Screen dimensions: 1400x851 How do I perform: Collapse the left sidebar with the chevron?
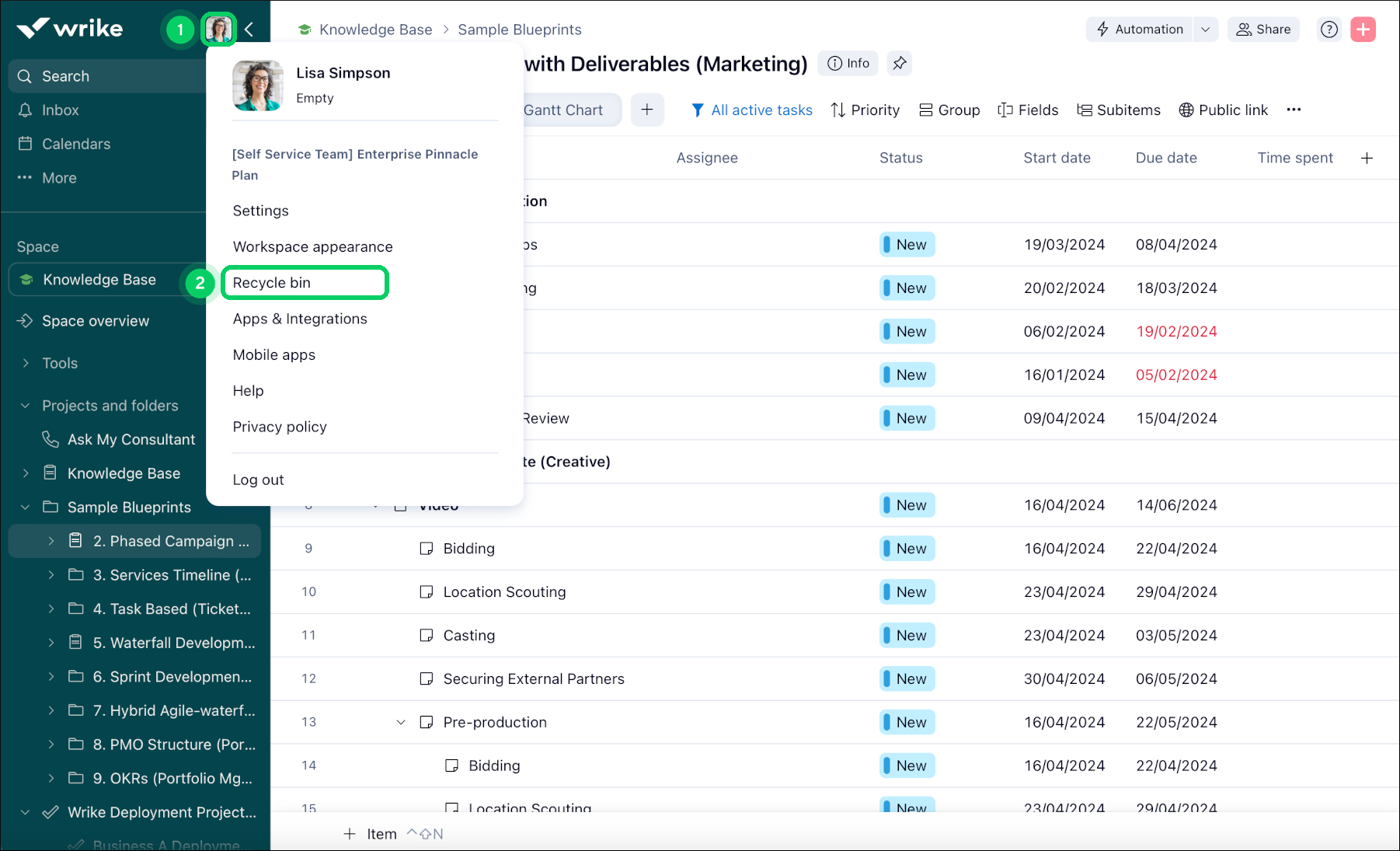[x=249, y=29]
